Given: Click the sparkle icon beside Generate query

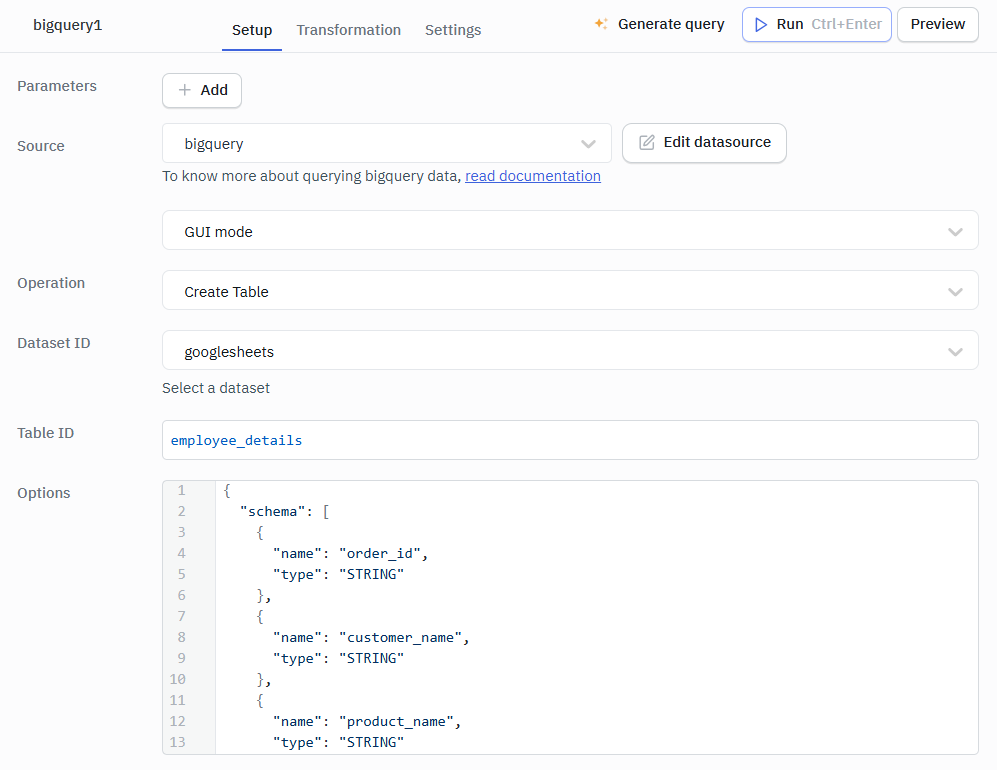Looking at the screenshot, I should 601,24.
